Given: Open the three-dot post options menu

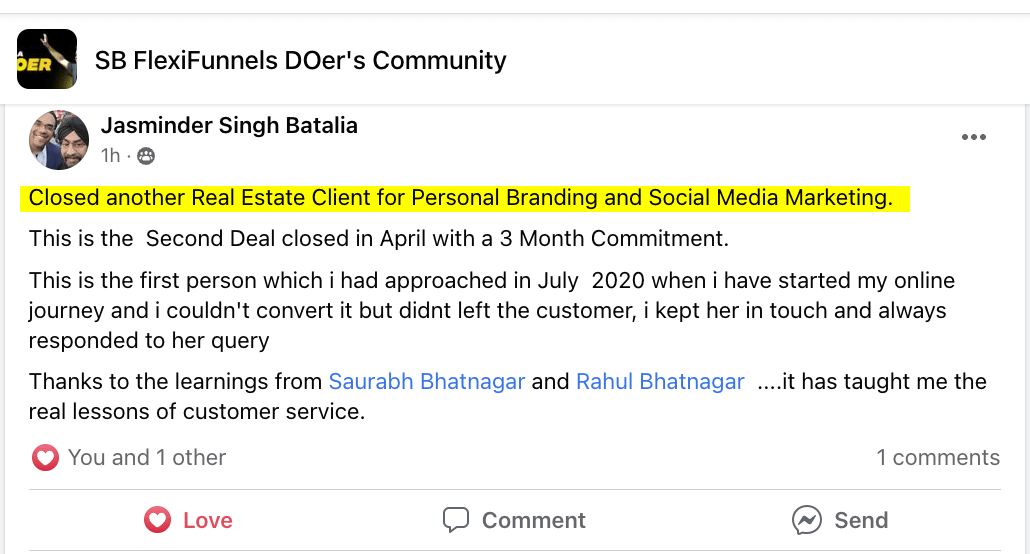Looking at the screenshot, I should pos(973,138).
